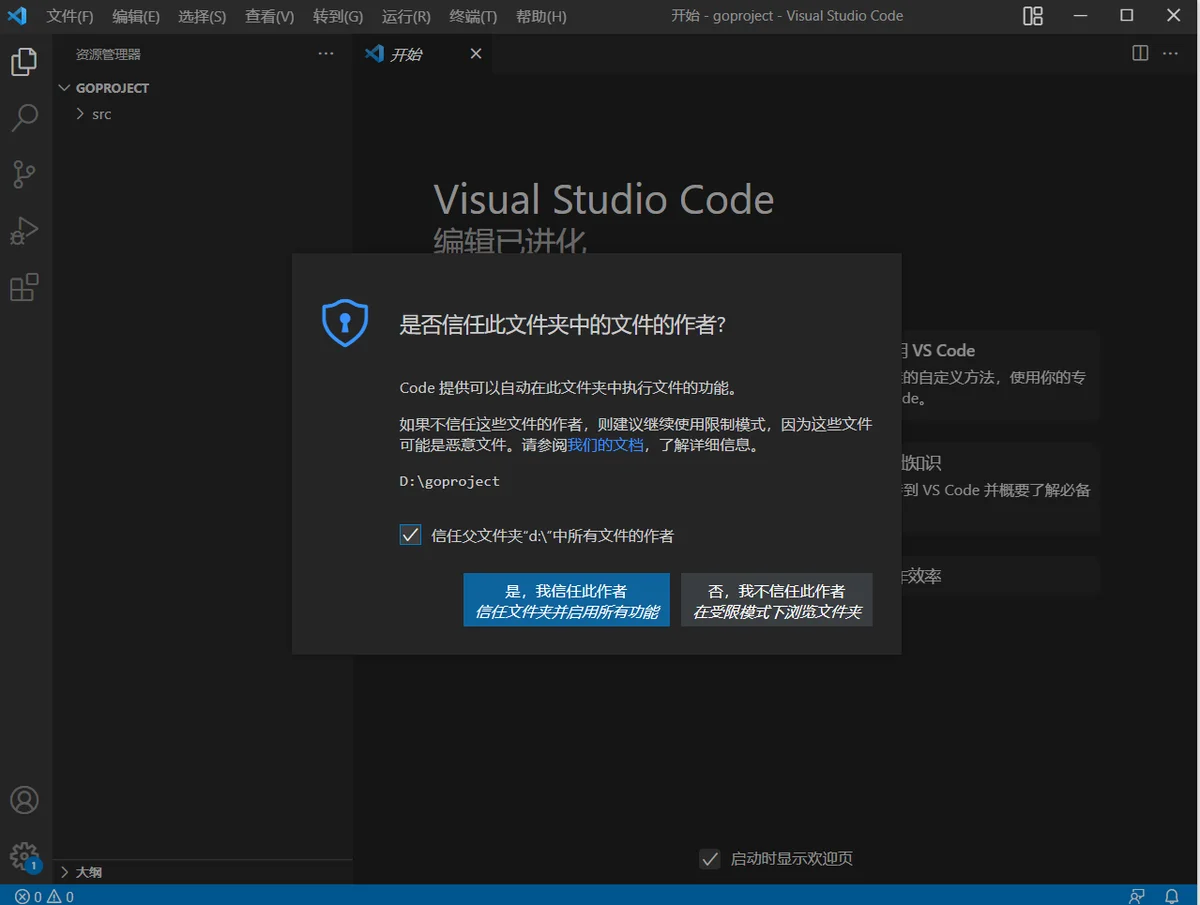
Task: Click the D:\goproject path text
Action: click(x=450, y=481)
